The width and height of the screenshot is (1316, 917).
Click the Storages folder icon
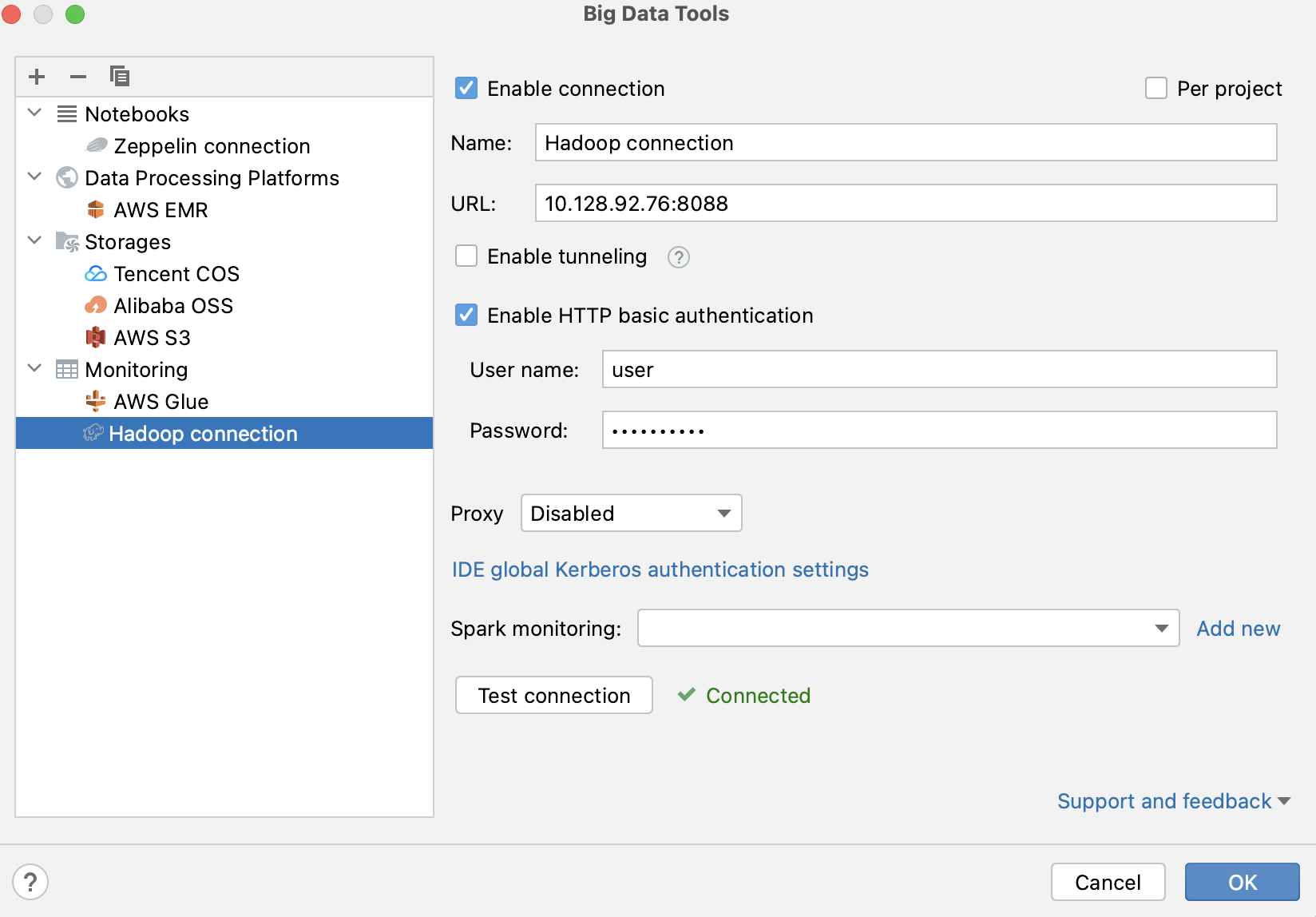pyautogui.click(x=67, y=241)
